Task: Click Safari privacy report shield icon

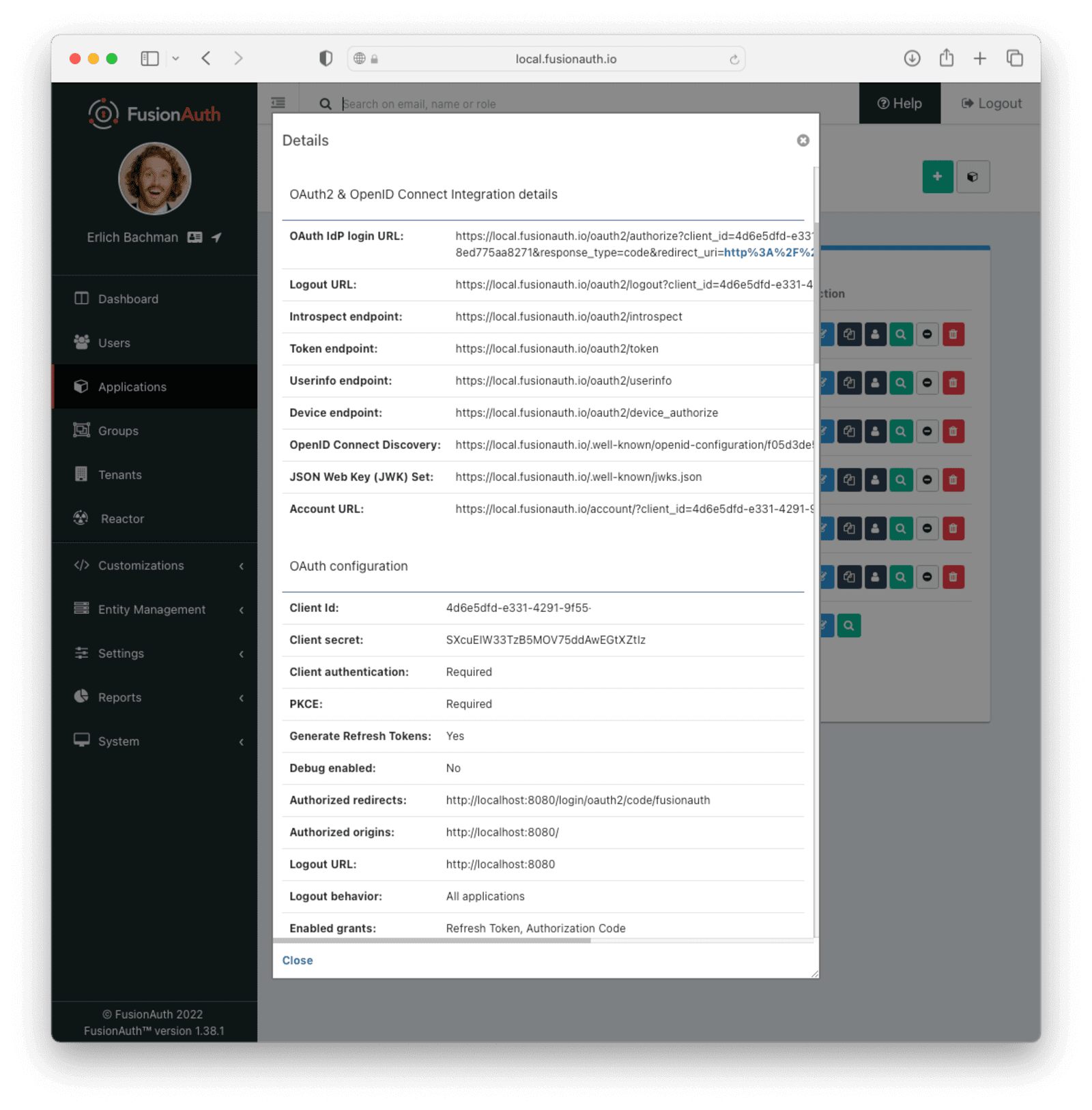Action: coord(326,59)
